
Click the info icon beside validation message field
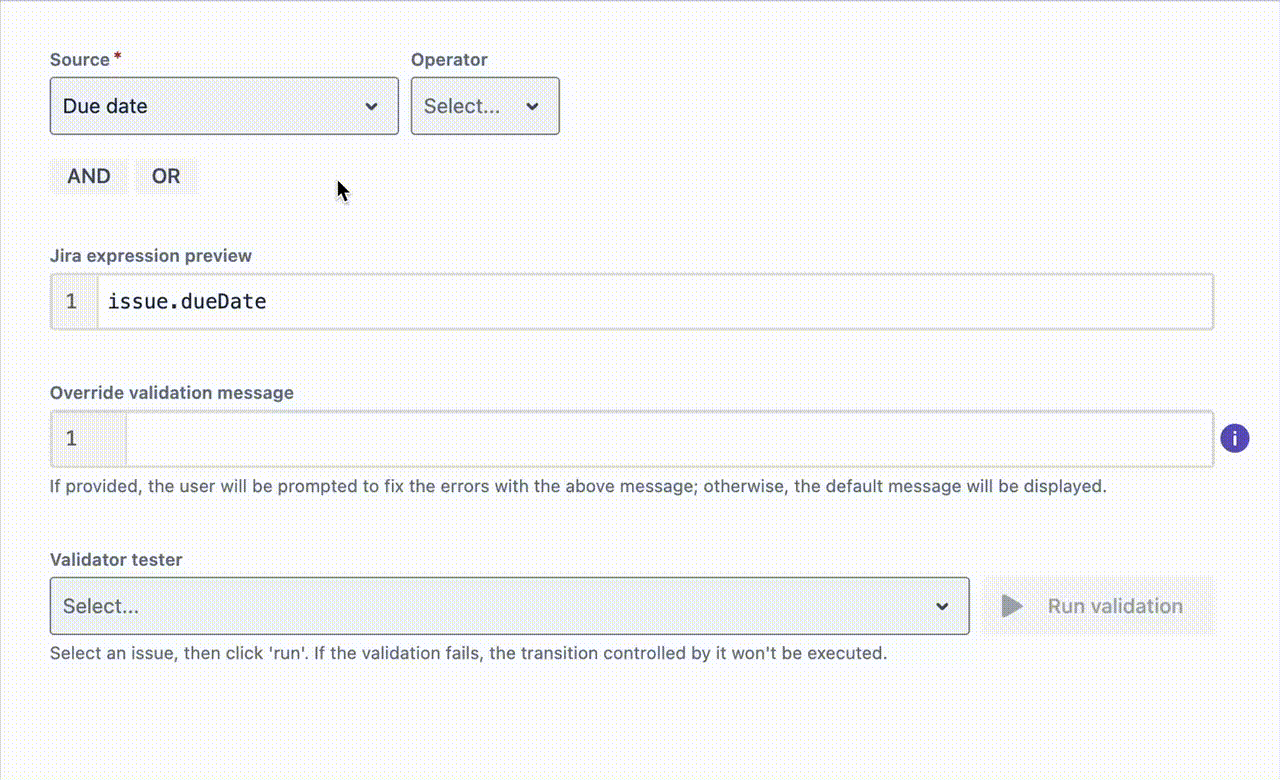(x=1235, y=438)
